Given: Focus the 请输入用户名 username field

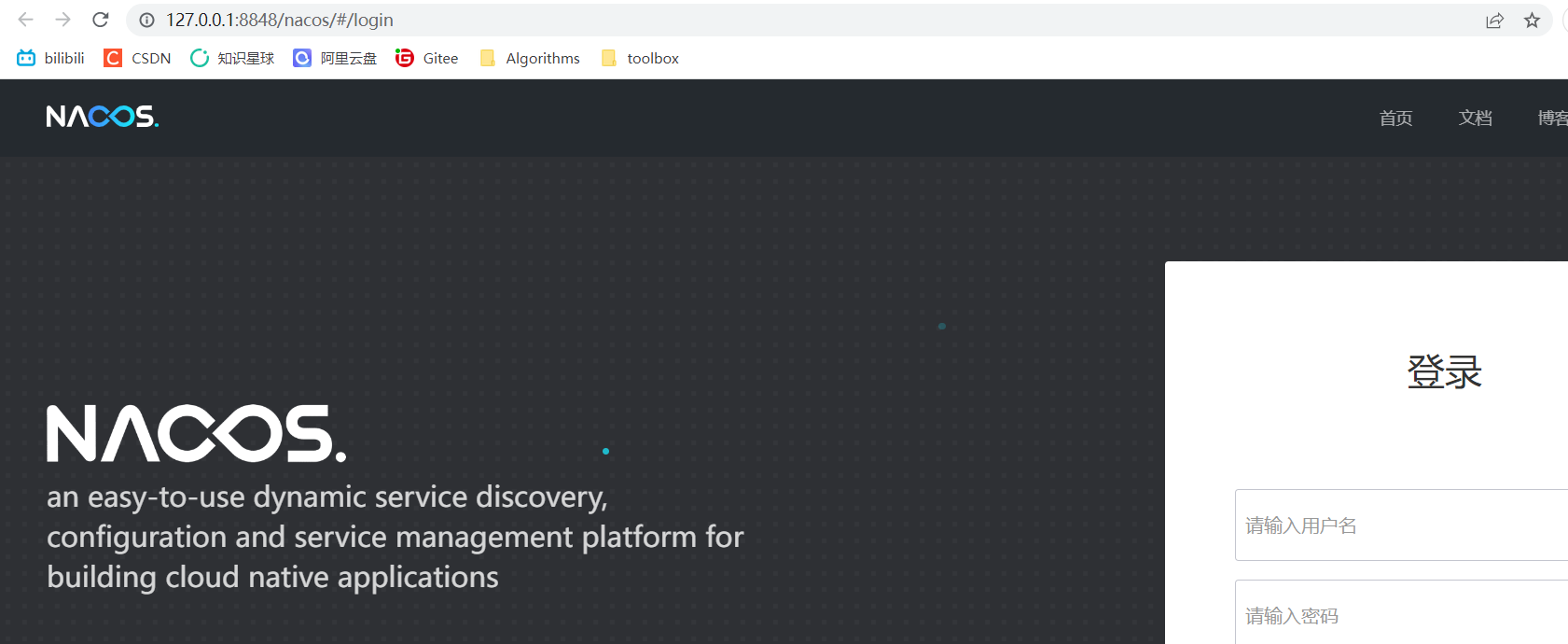Looking at the screenshot, I should pos(1401,525).
